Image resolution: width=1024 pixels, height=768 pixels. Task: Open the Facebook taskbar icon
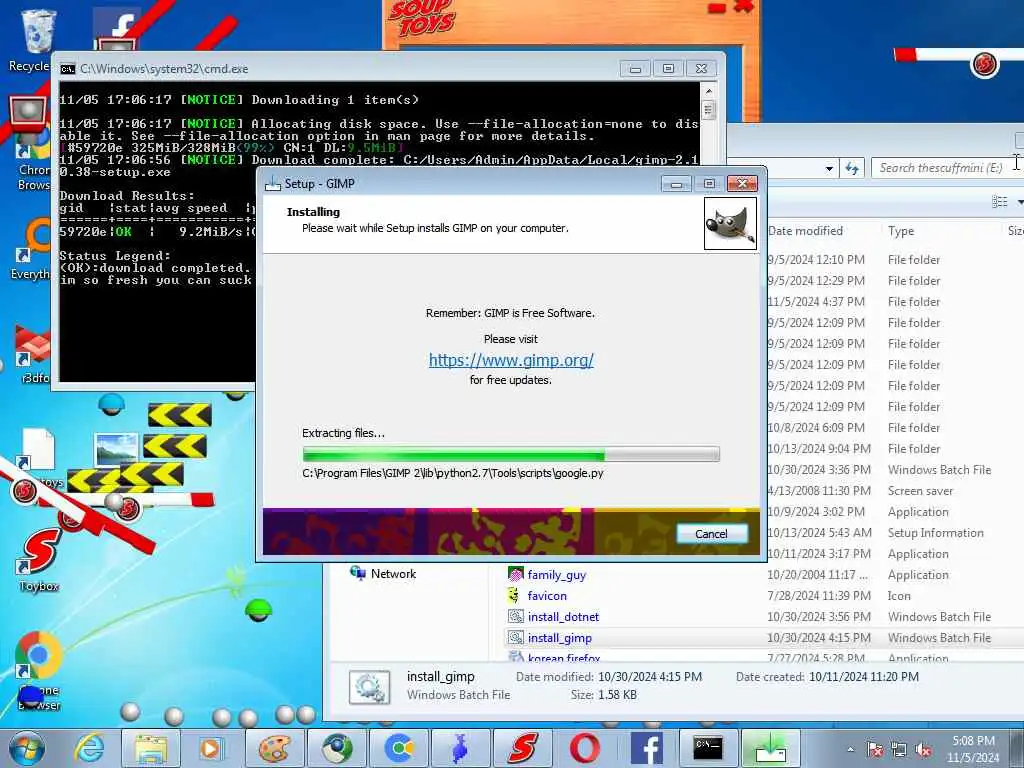click(647, 748)
